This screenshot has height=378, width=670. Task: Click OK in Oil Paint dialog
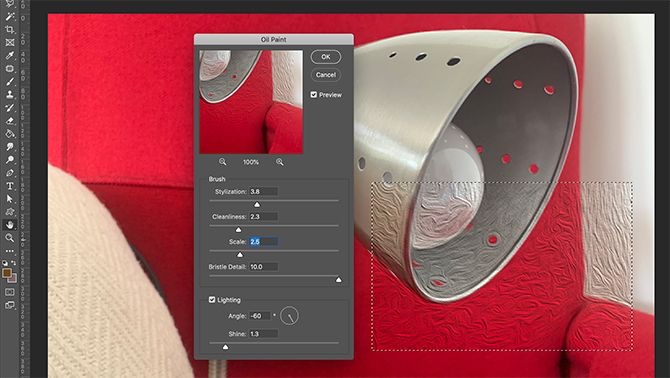click(326, 57)
